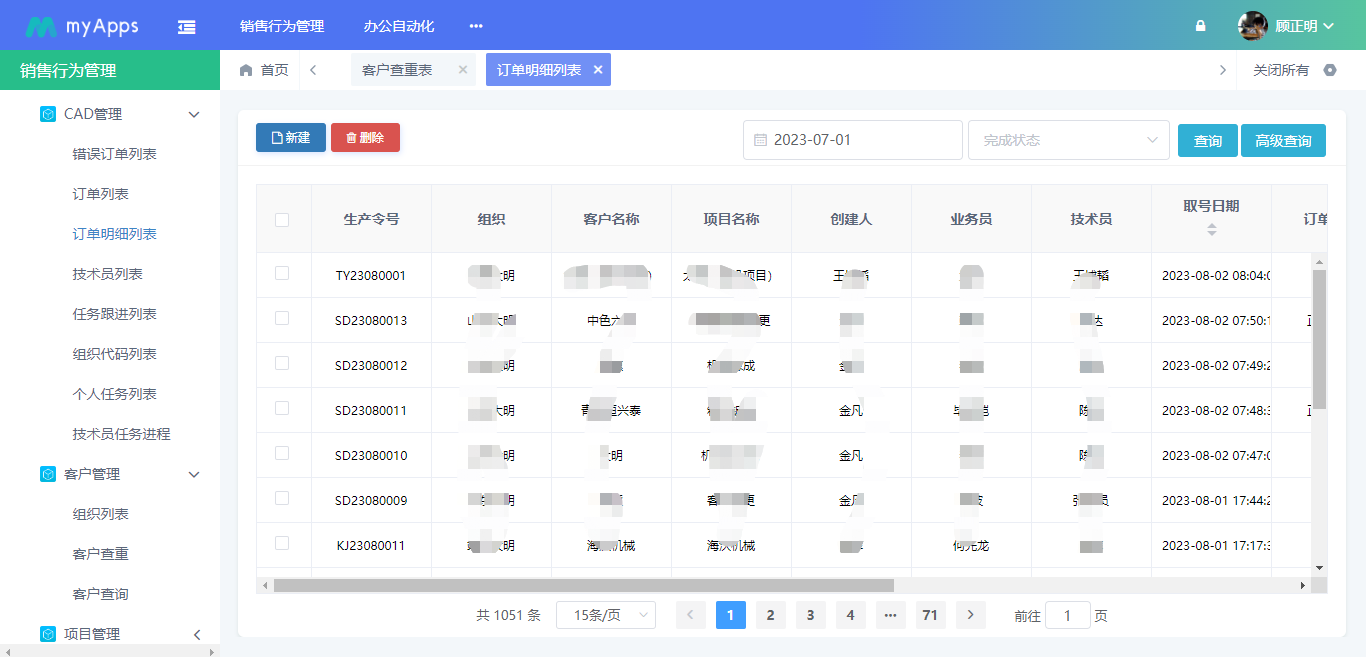Click the lock icon in the header
The height and width of the screenshot is (657, 1366).
click(x=1199, y=25)
